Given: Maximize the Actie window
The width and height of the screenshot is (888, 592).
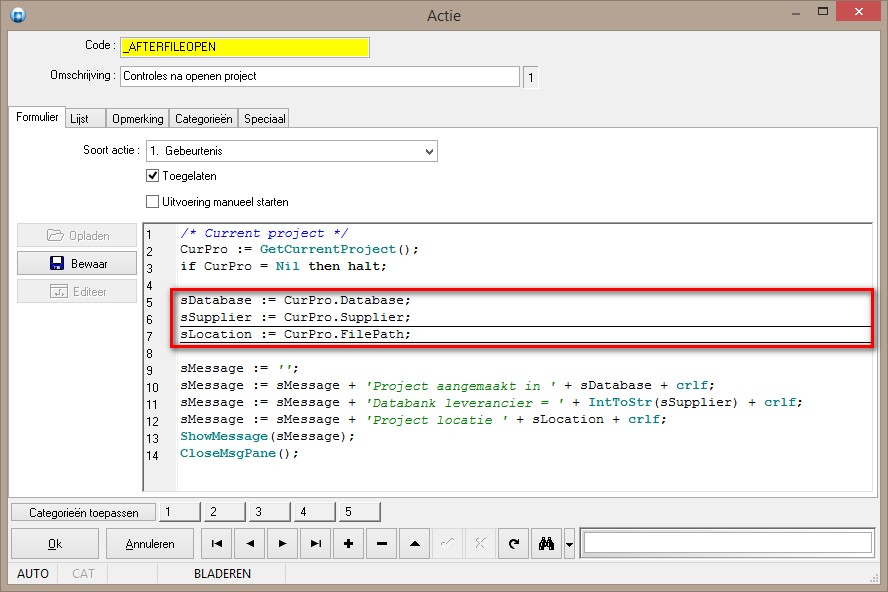Looking at the screenshot, I should click(x=823, y=12).
